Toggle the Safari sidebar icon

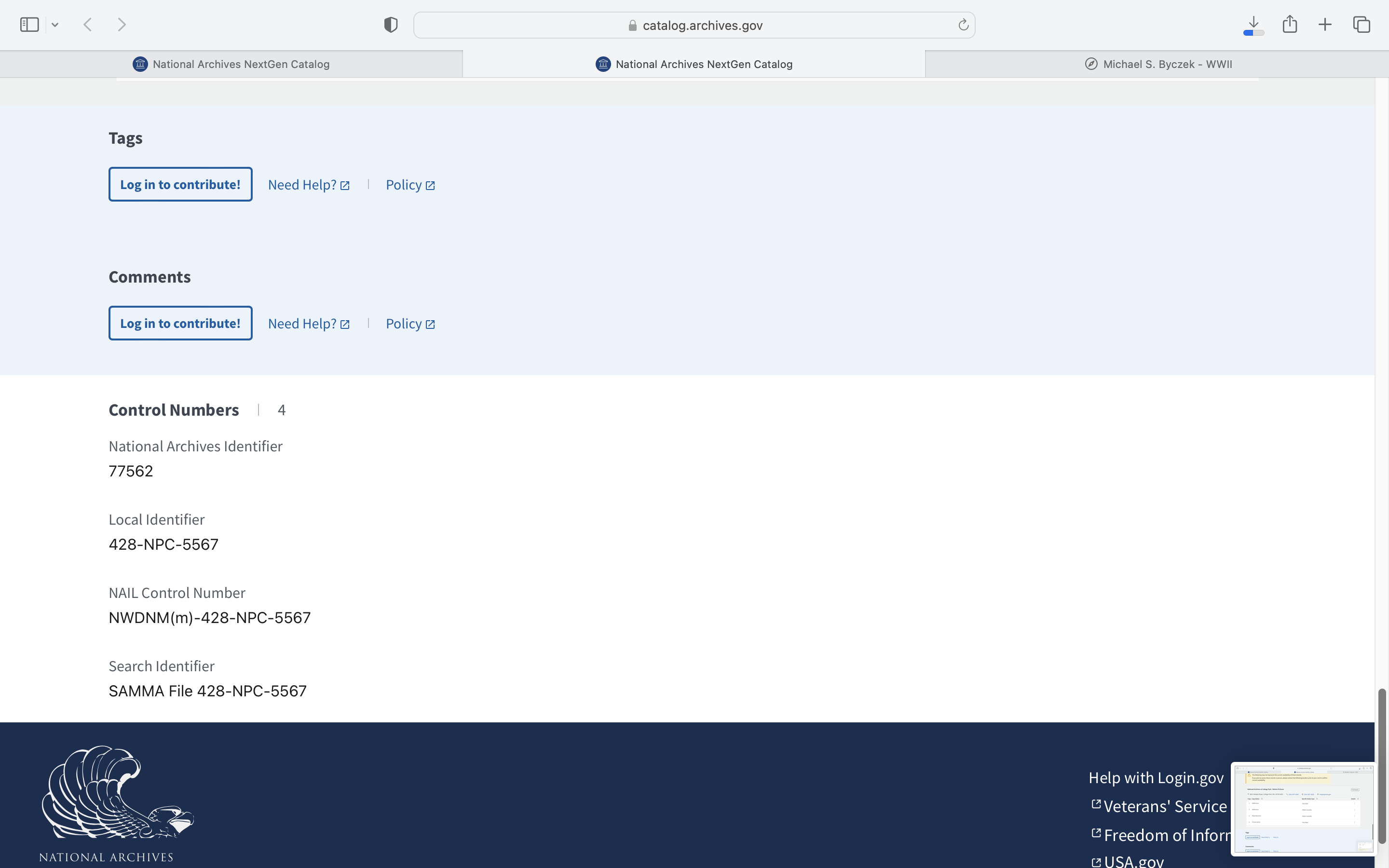[29, 25]
